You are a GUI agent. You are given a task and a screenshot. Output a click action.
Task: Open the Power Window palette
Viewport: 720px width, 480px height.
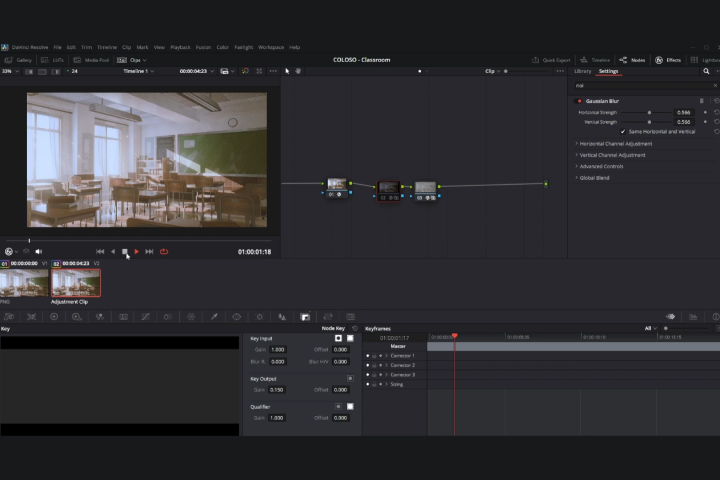(236, 316)
